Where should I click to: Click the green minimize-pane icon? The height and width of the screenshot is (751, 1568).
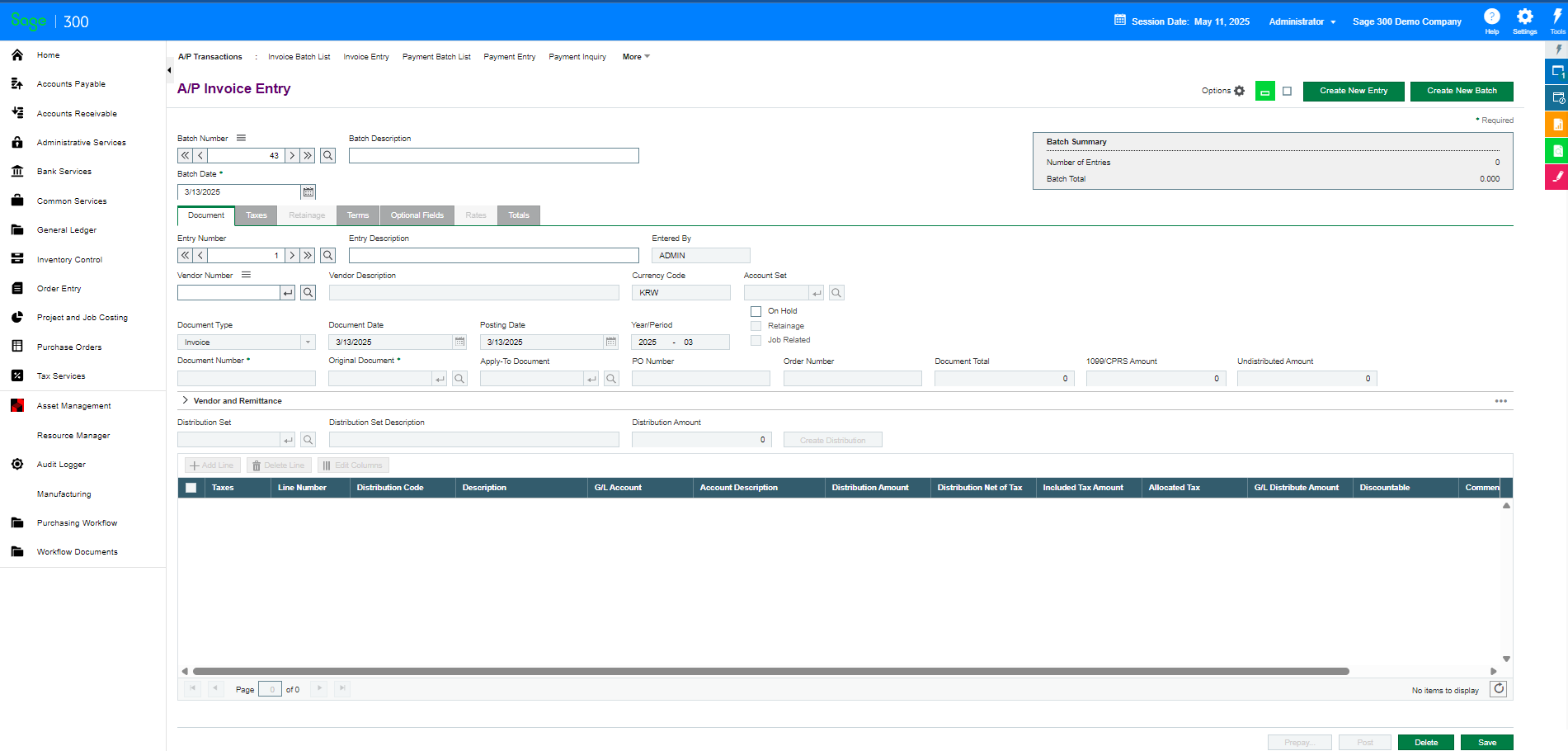click(x=1264, y=91)
